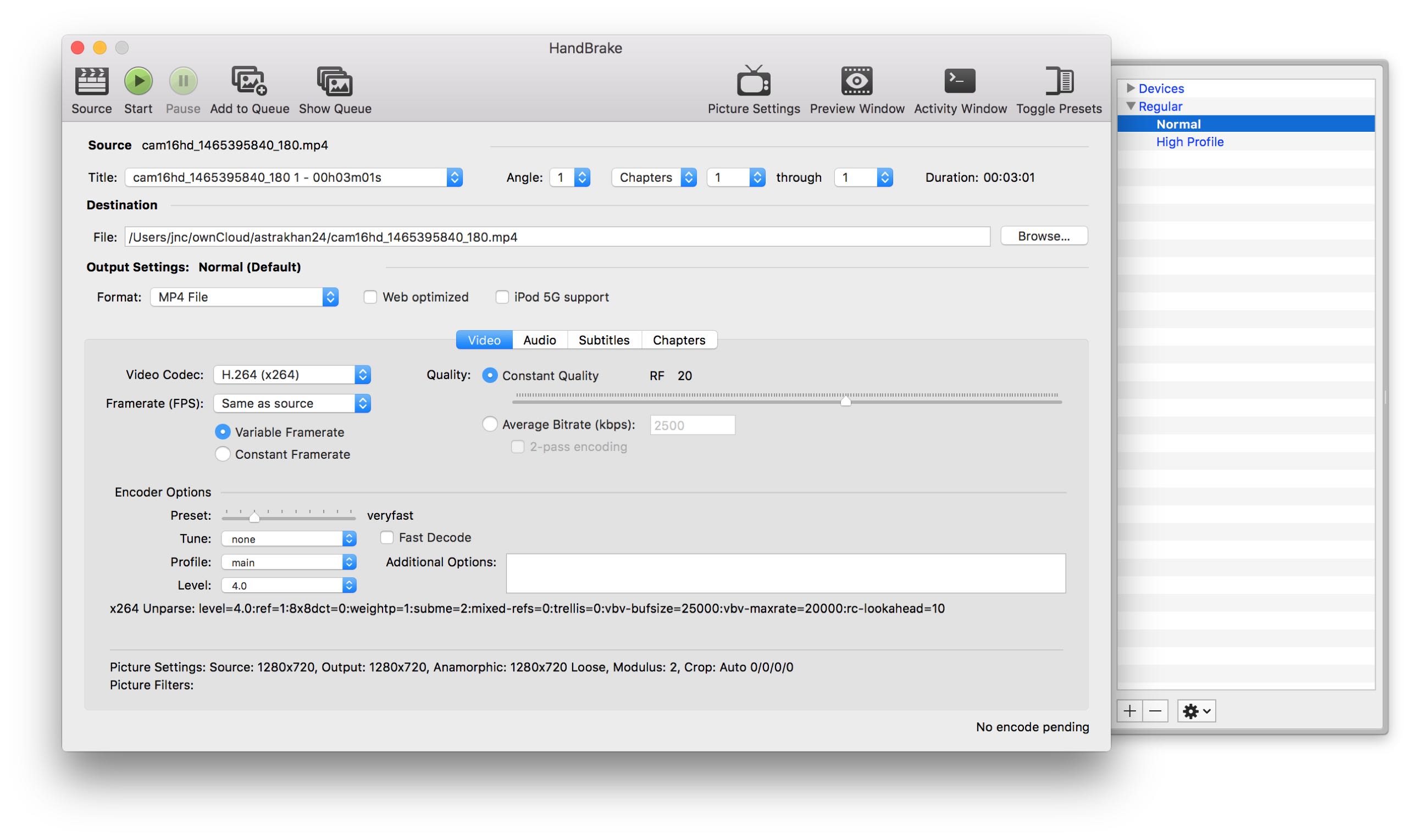Open the presets gear action menu
This screenshot has width=1407, height=840.
click(1196, 711)
